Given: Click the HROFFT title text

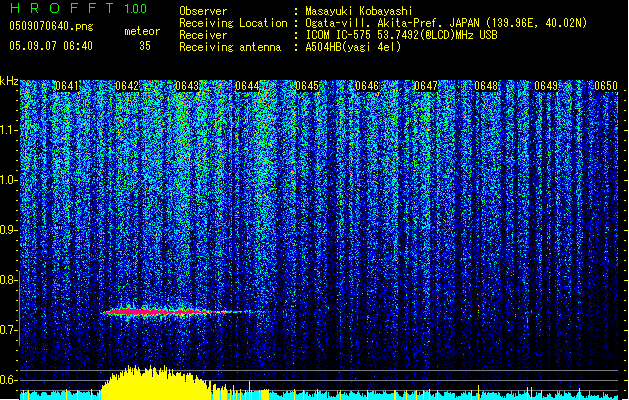Looking at the screenshot, I should (60, 9).
